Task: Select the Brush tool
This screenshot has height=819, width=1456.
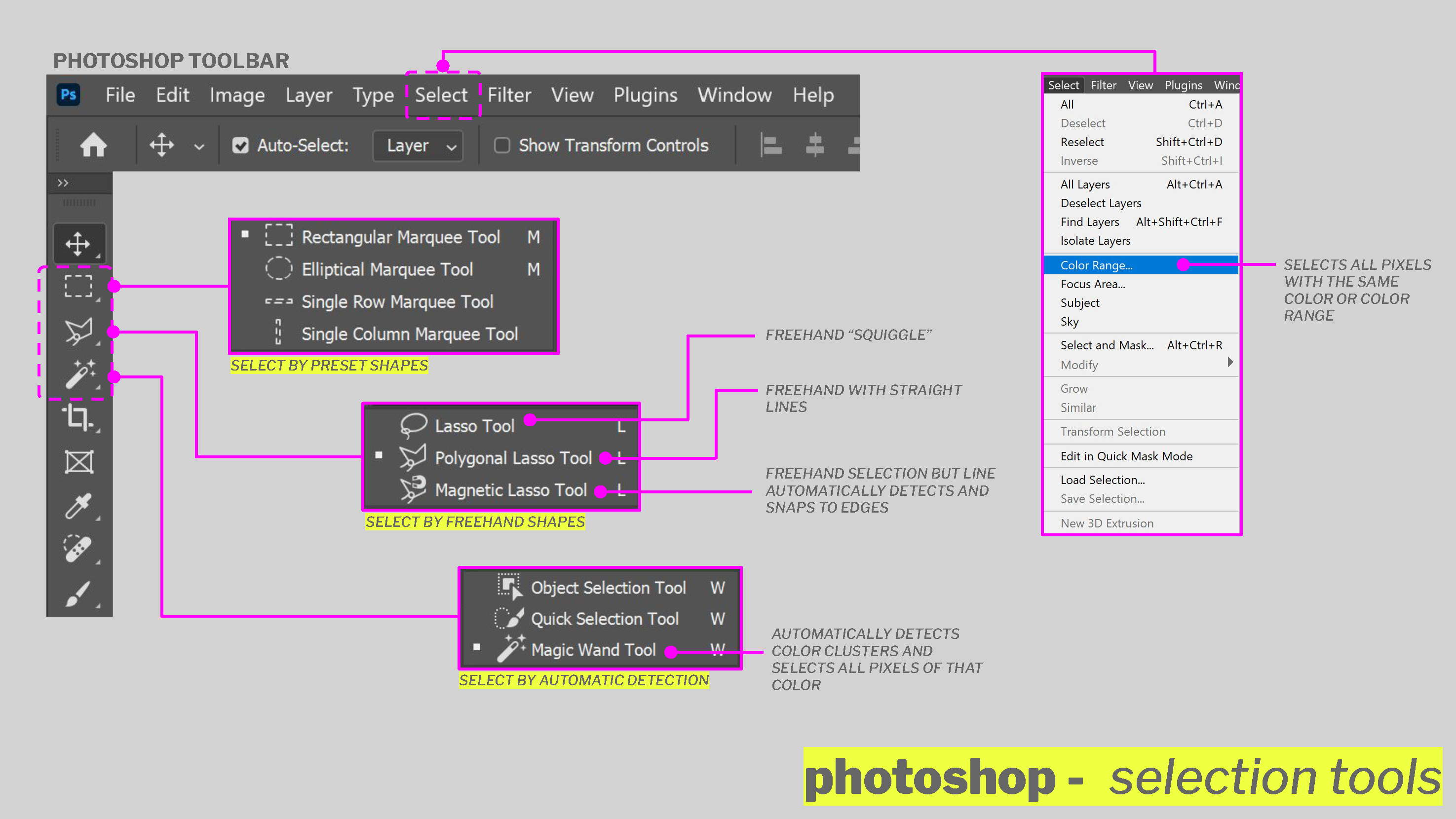Action: click(x=78, y=594)
